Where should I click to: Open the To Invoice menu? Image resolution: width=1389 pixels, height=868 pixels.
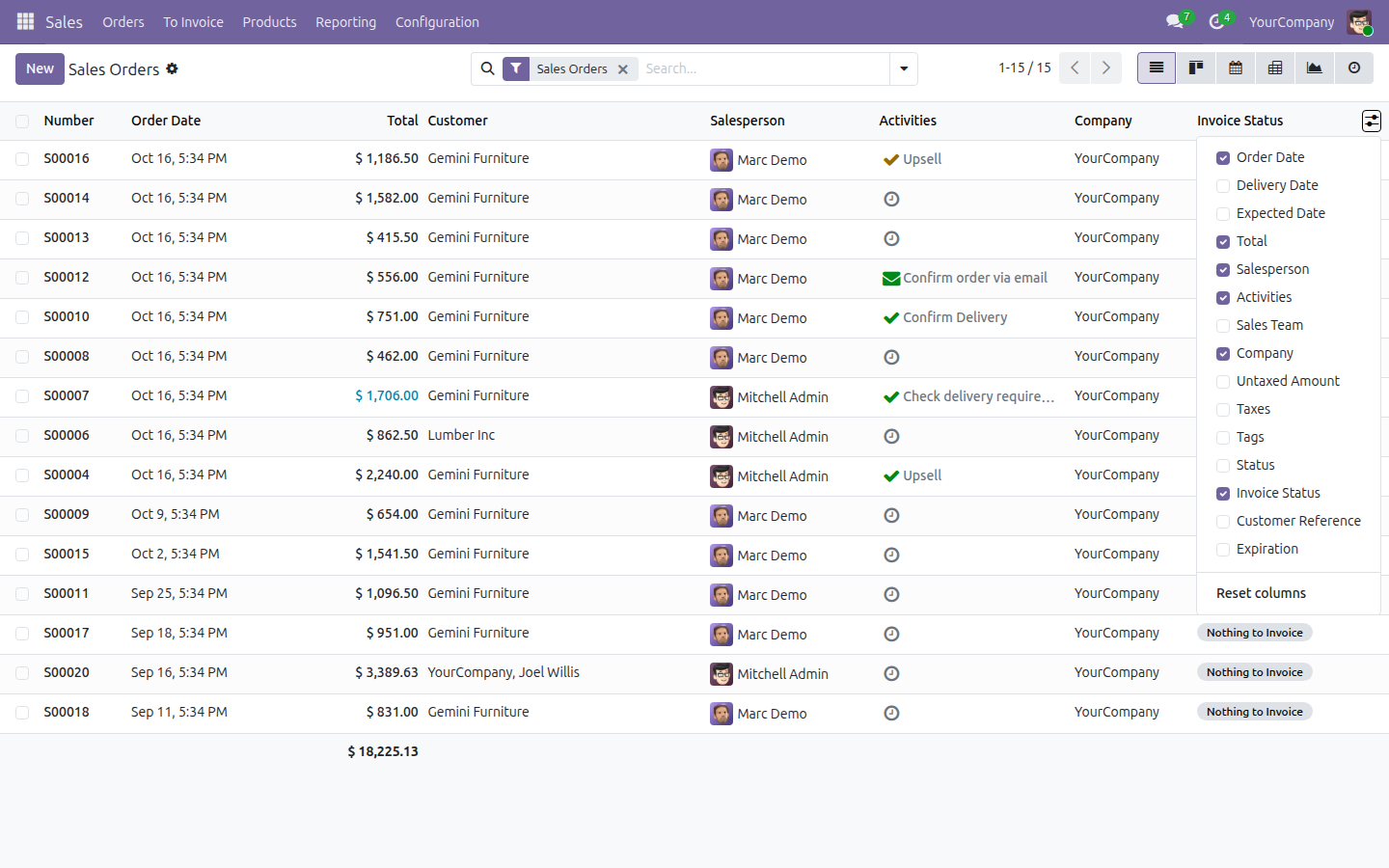[193, 22]
